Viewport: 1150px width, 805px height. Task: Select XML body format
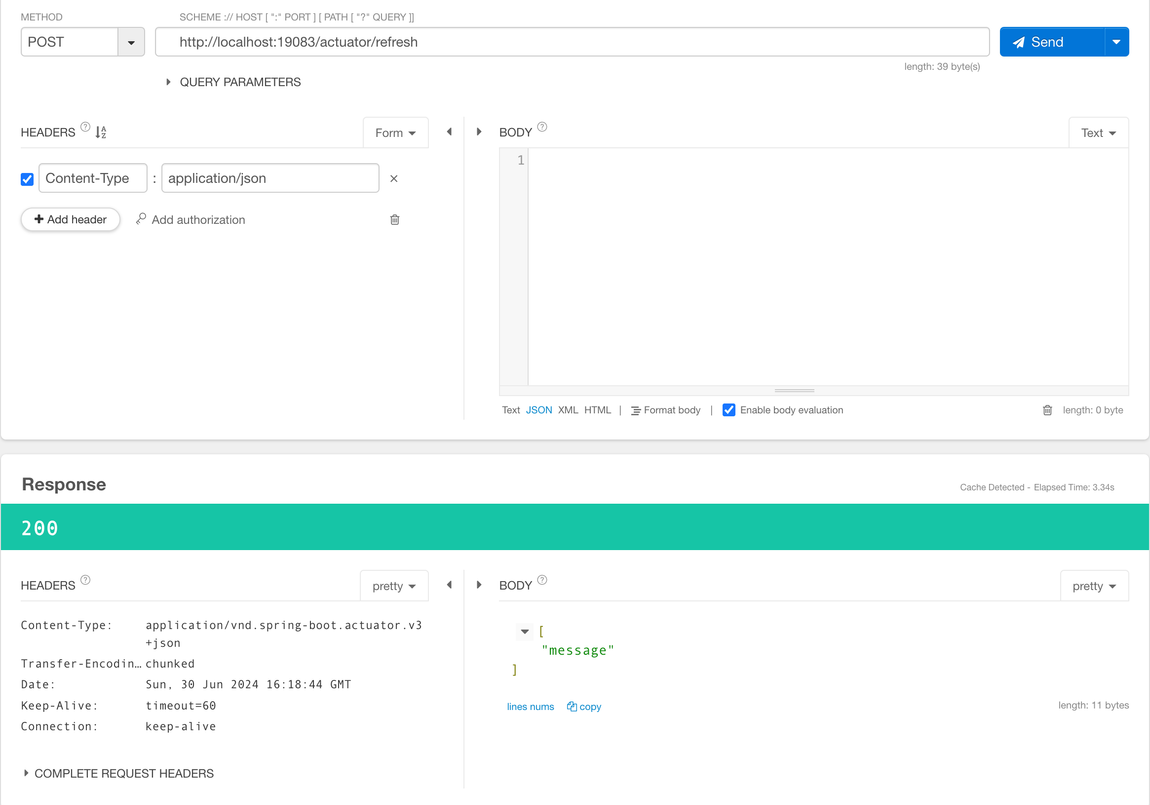pyautogui.click(x=568, y=410)
